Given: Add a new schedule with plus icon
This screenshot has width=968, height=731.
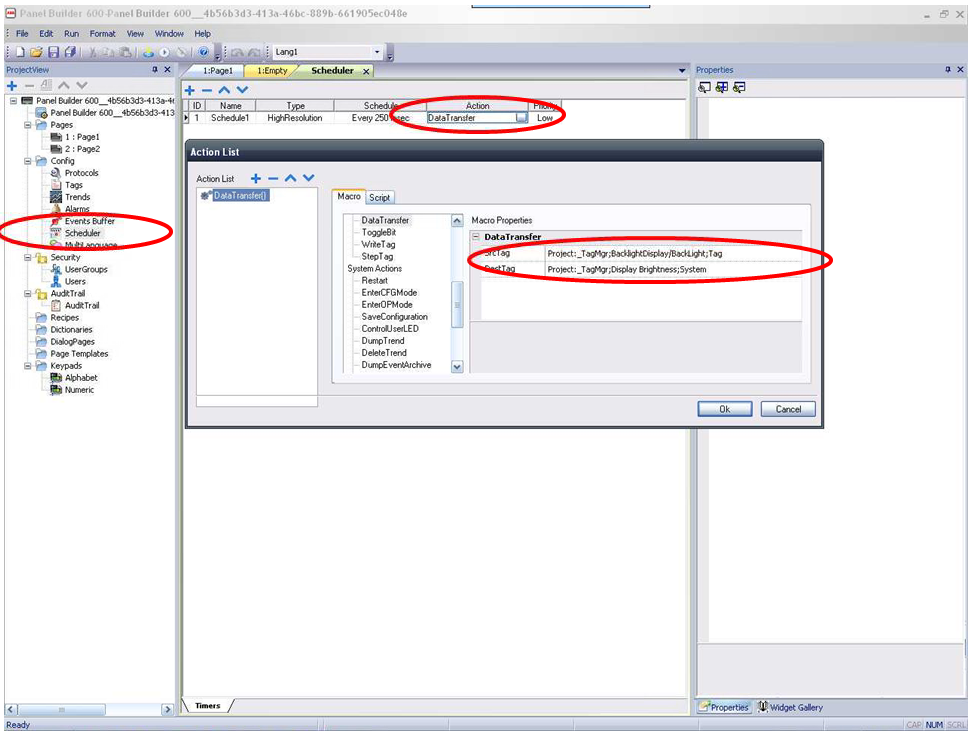Looking at the screenshot, I should pos(191,90).
